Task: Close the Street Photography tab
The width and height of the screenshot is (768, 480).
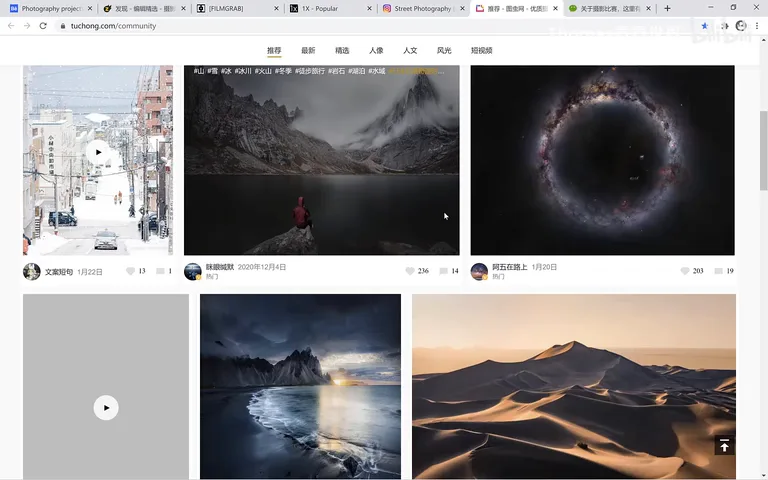Action: tap(462, 8)
